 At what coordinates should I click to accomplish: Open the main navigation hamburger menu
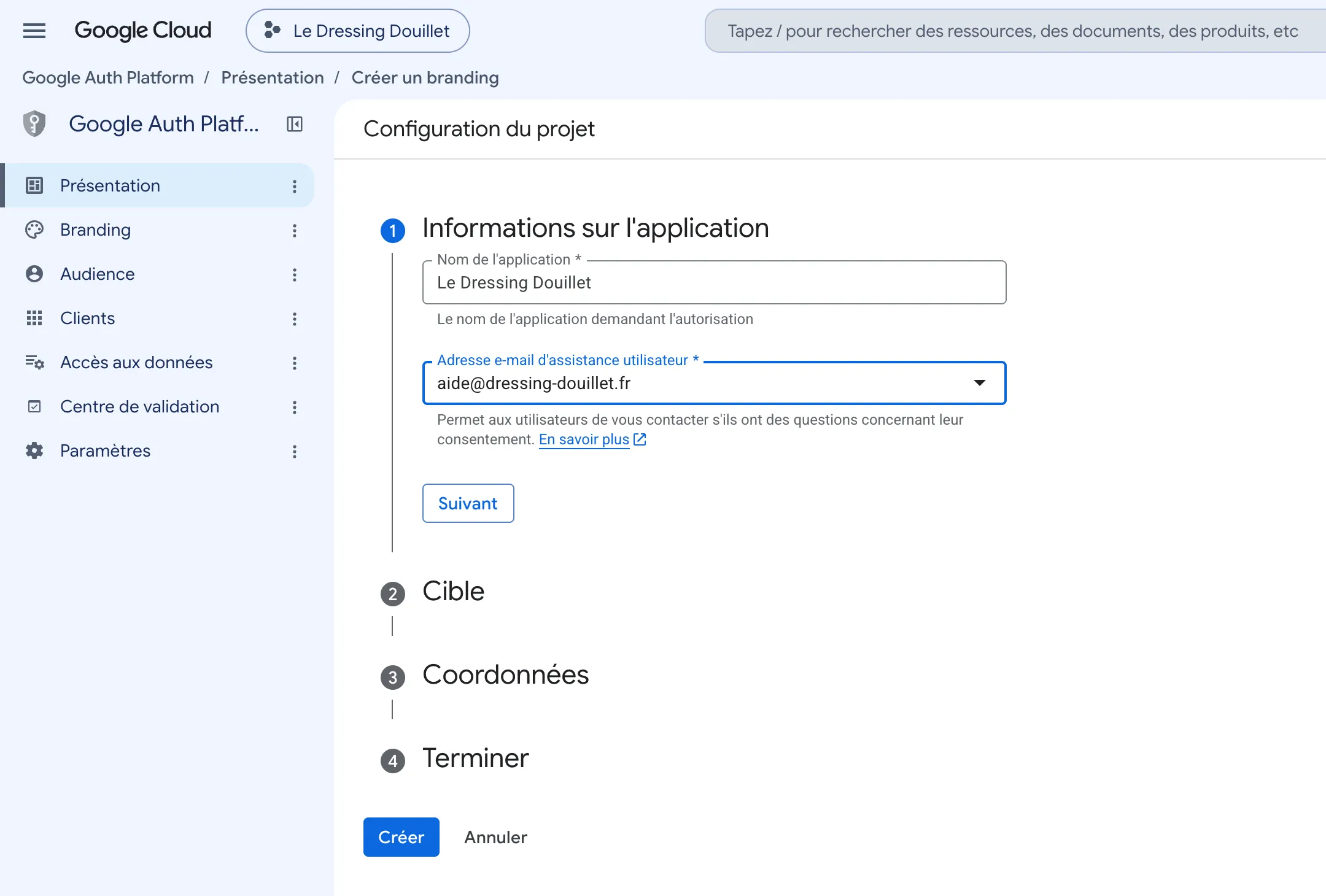[x=34, y=31]
